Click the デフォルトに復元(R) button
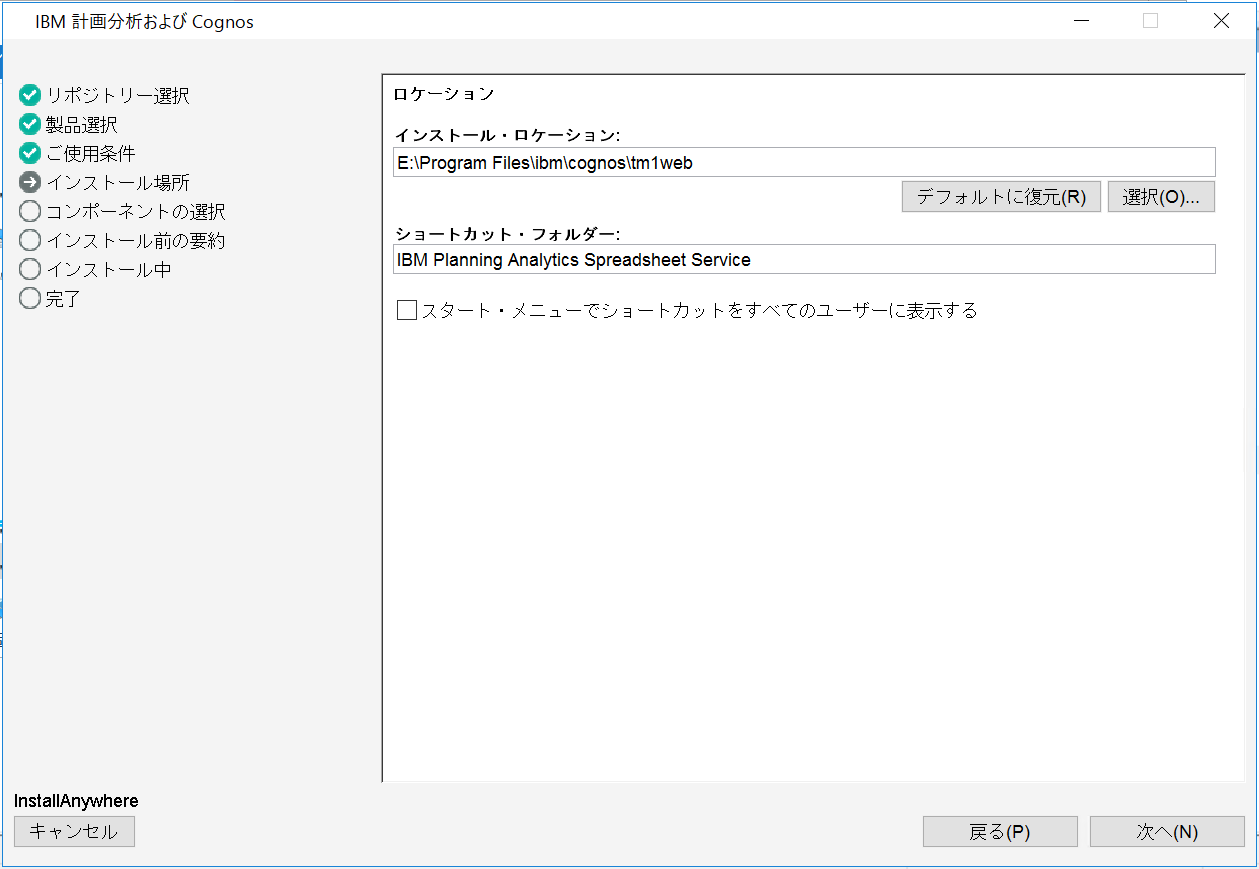 pyautogui.click(x=1001, y=197)
